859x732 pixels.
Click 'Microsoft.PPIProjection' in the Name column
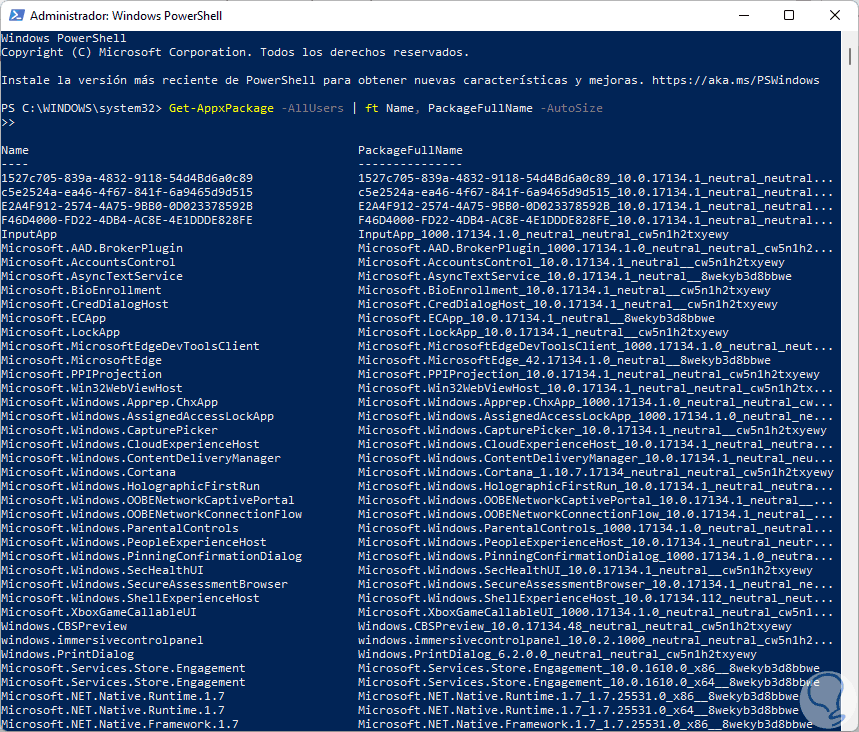tap(82, 374)
